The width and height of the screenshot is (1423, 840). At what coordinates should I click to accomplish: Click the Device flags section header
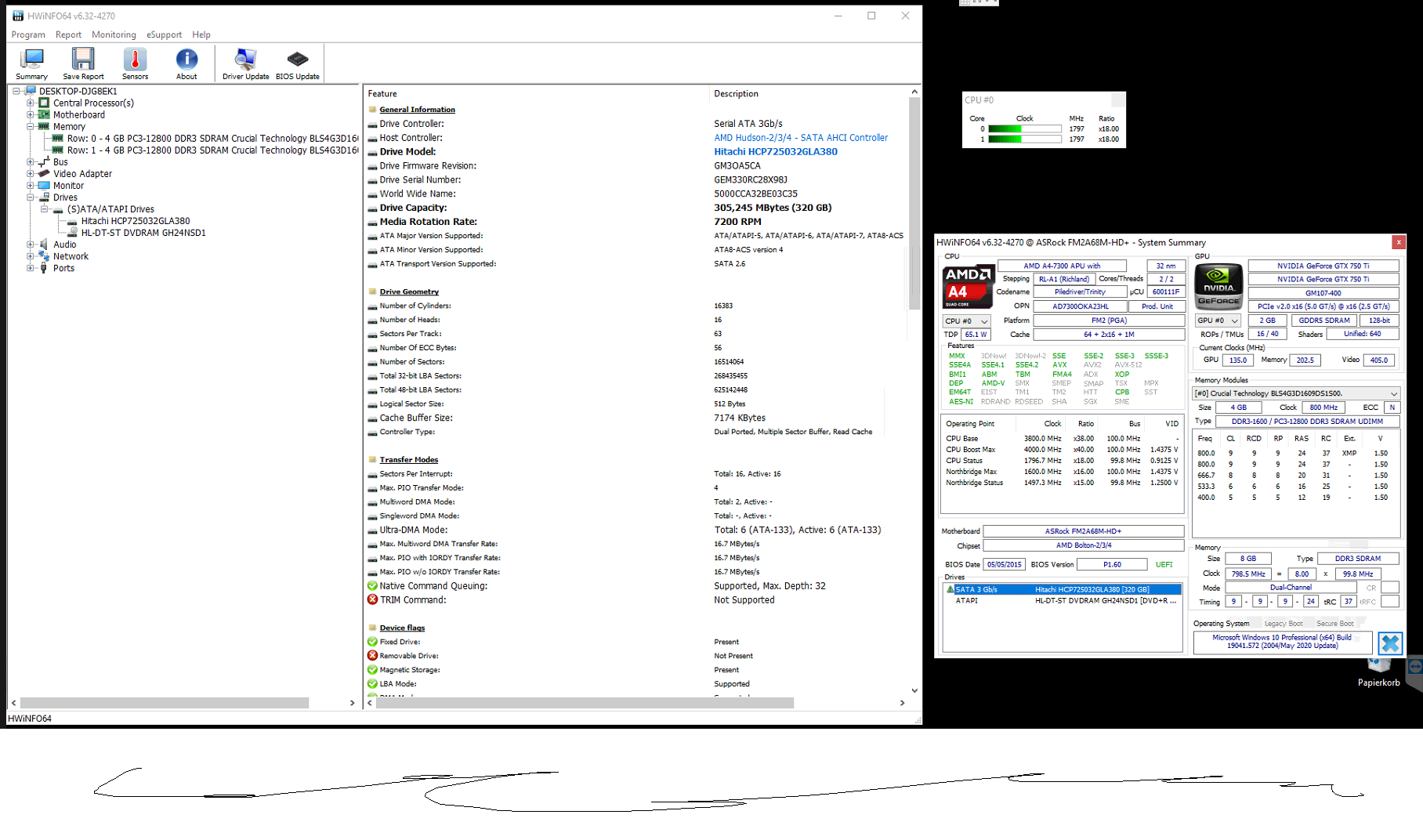[402, 628]
